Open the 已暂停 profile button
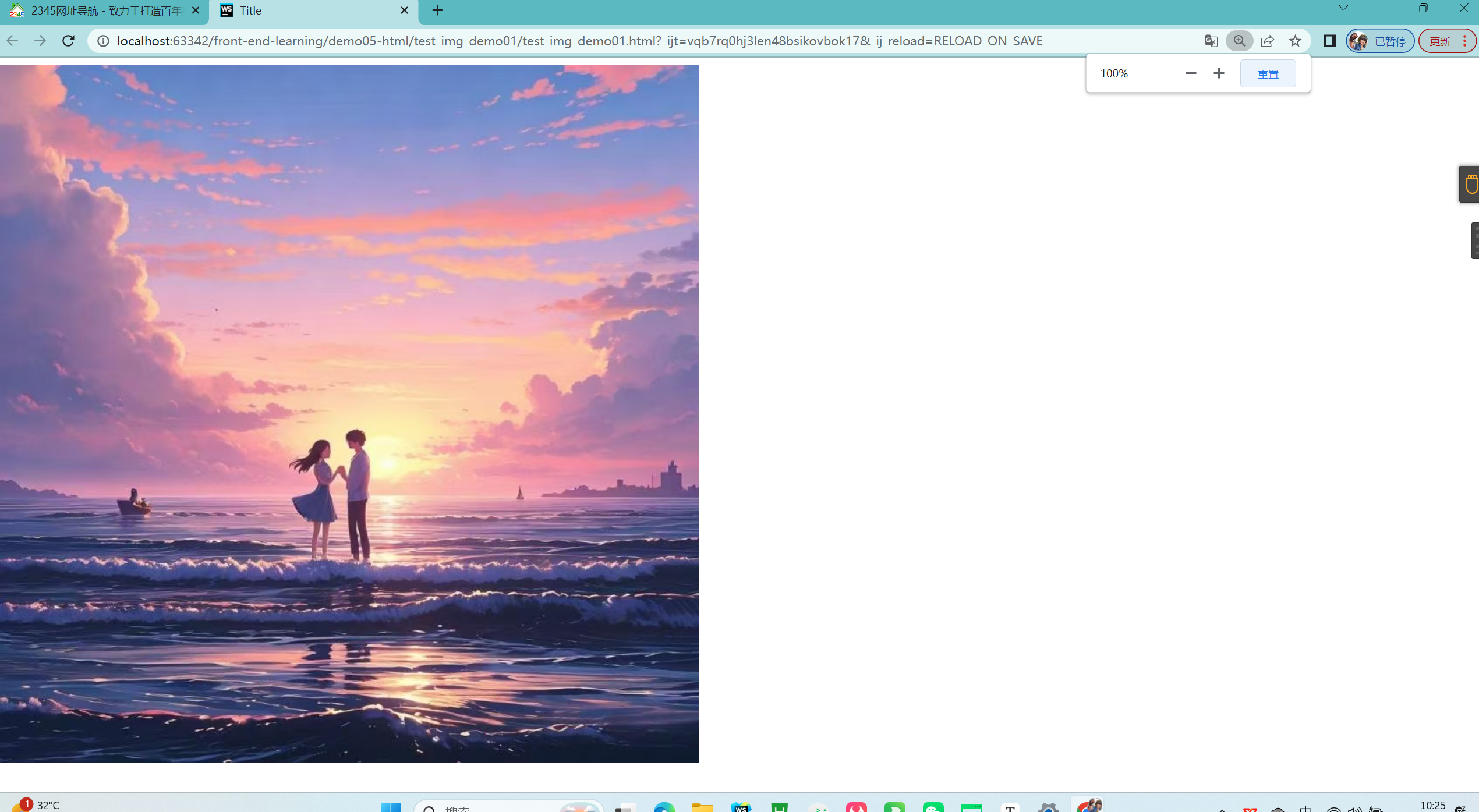The image size is (1479, 812). (x=1380, y=41)
